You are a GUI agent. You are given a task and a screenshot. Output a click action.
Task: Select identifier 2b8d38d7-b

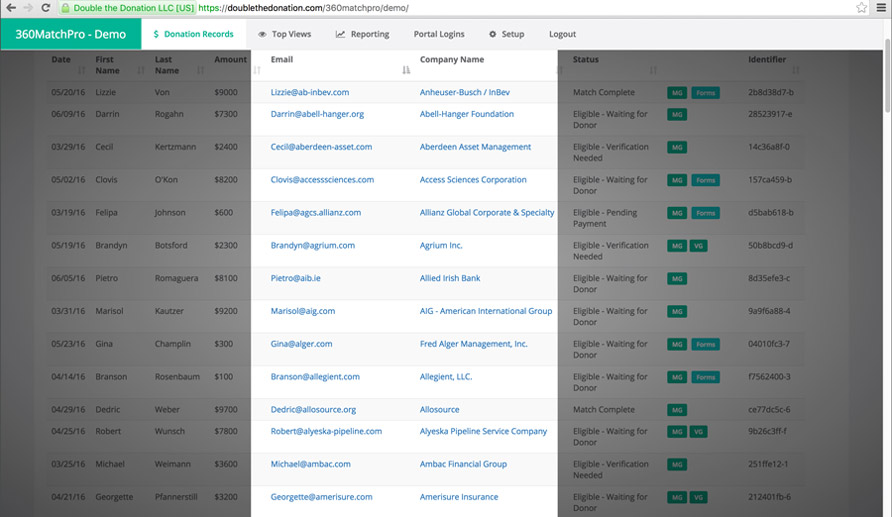(x=771, y=92)
